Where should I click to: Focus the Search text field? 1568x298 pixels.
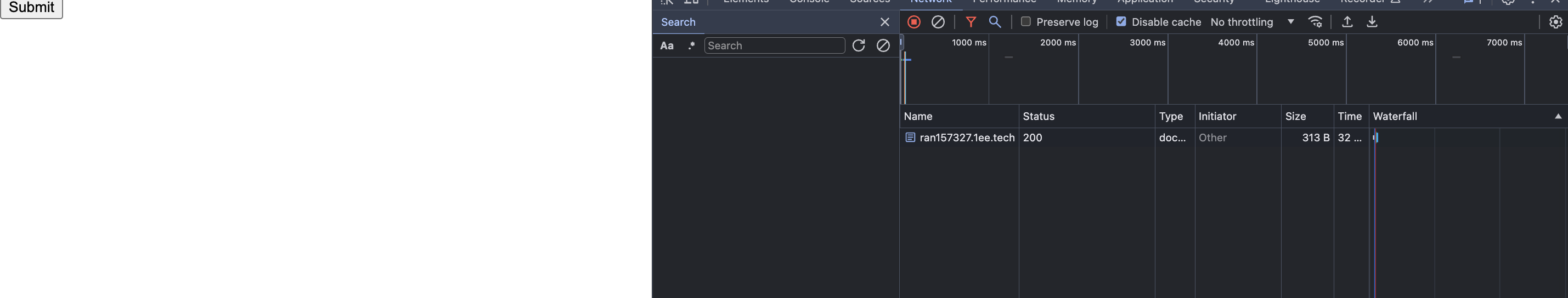(x=774, y=45)
